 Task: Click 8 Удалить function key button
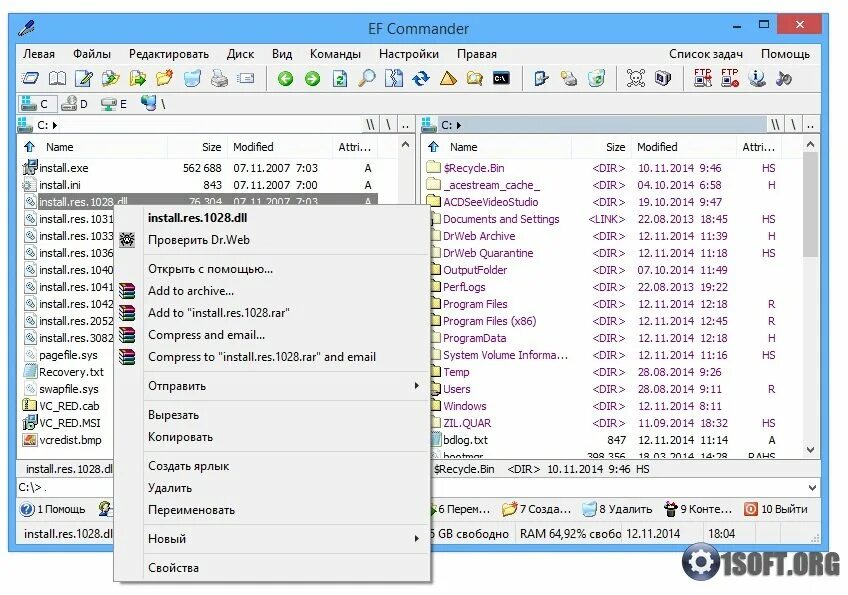tap(618, 509)
